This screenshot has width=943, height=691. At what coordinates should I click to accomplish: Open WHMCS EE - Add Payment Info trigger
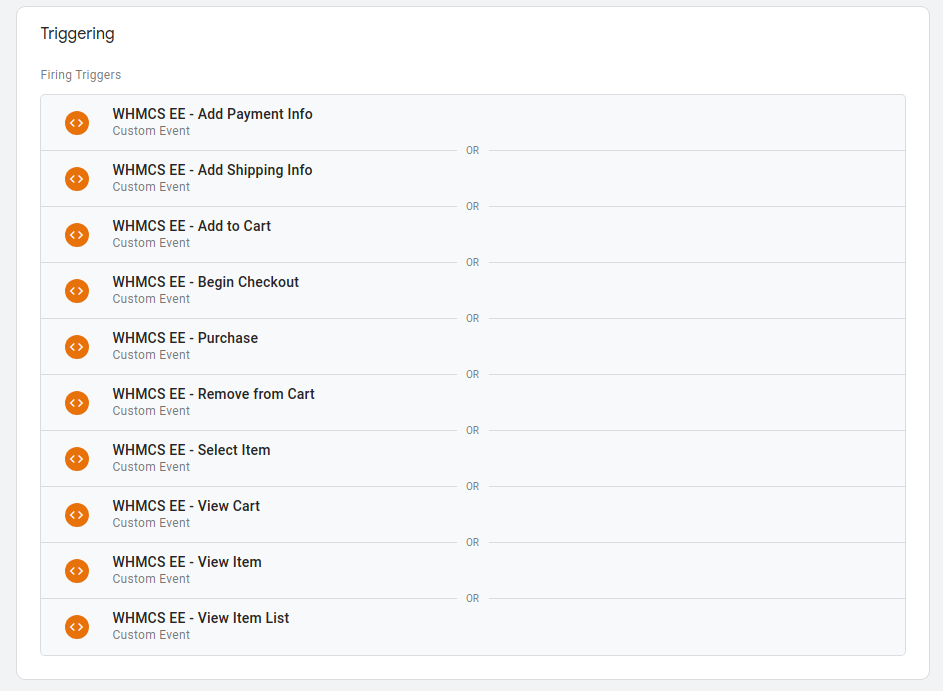point(212,114)
